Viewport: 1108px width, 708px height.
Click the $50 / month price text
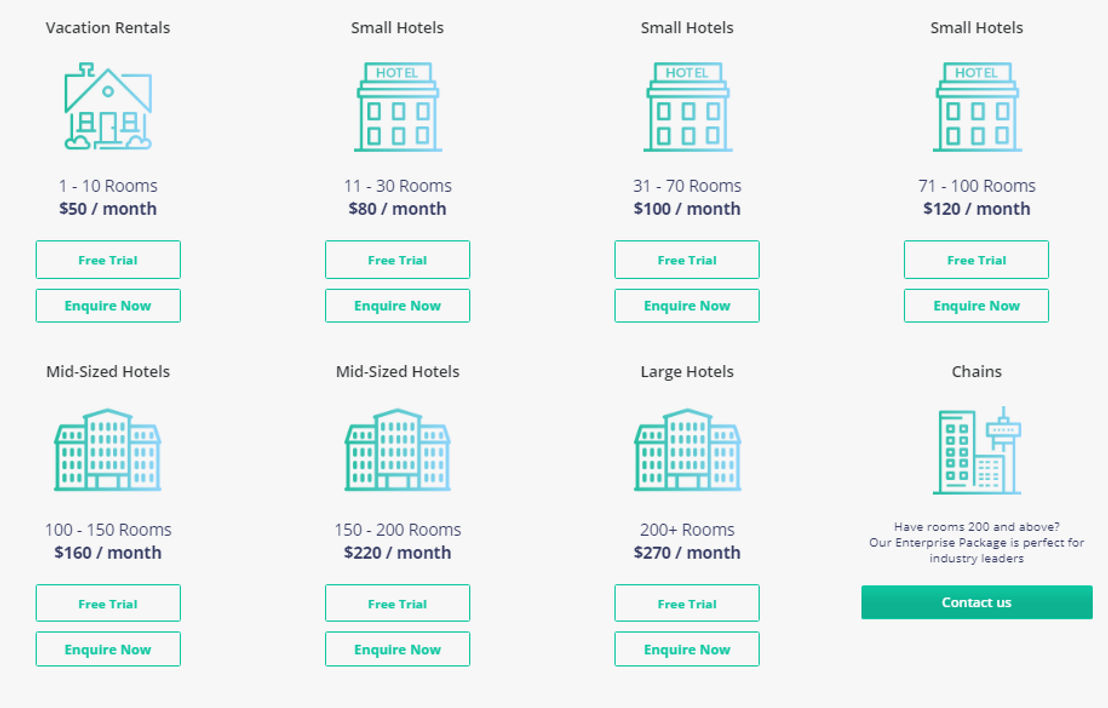pos(108,208)
